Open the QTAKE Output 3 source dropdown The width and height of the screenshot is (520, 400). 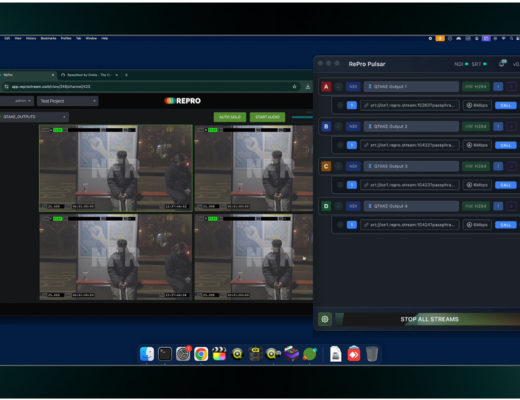[411, 166]
